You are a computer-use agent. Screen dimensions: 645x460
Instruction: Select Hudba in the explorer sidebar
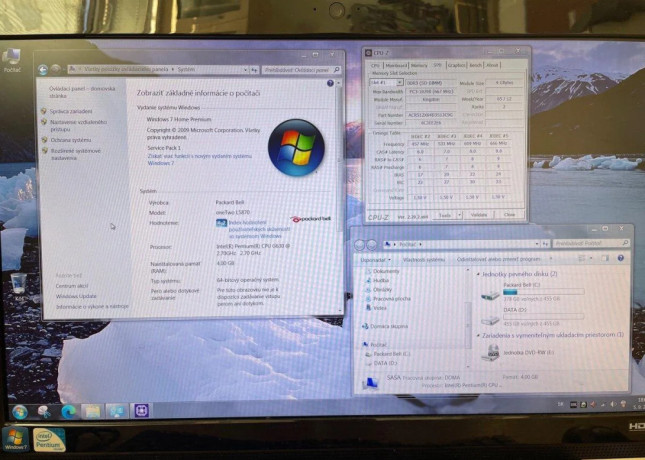click(x=381, y=281)
